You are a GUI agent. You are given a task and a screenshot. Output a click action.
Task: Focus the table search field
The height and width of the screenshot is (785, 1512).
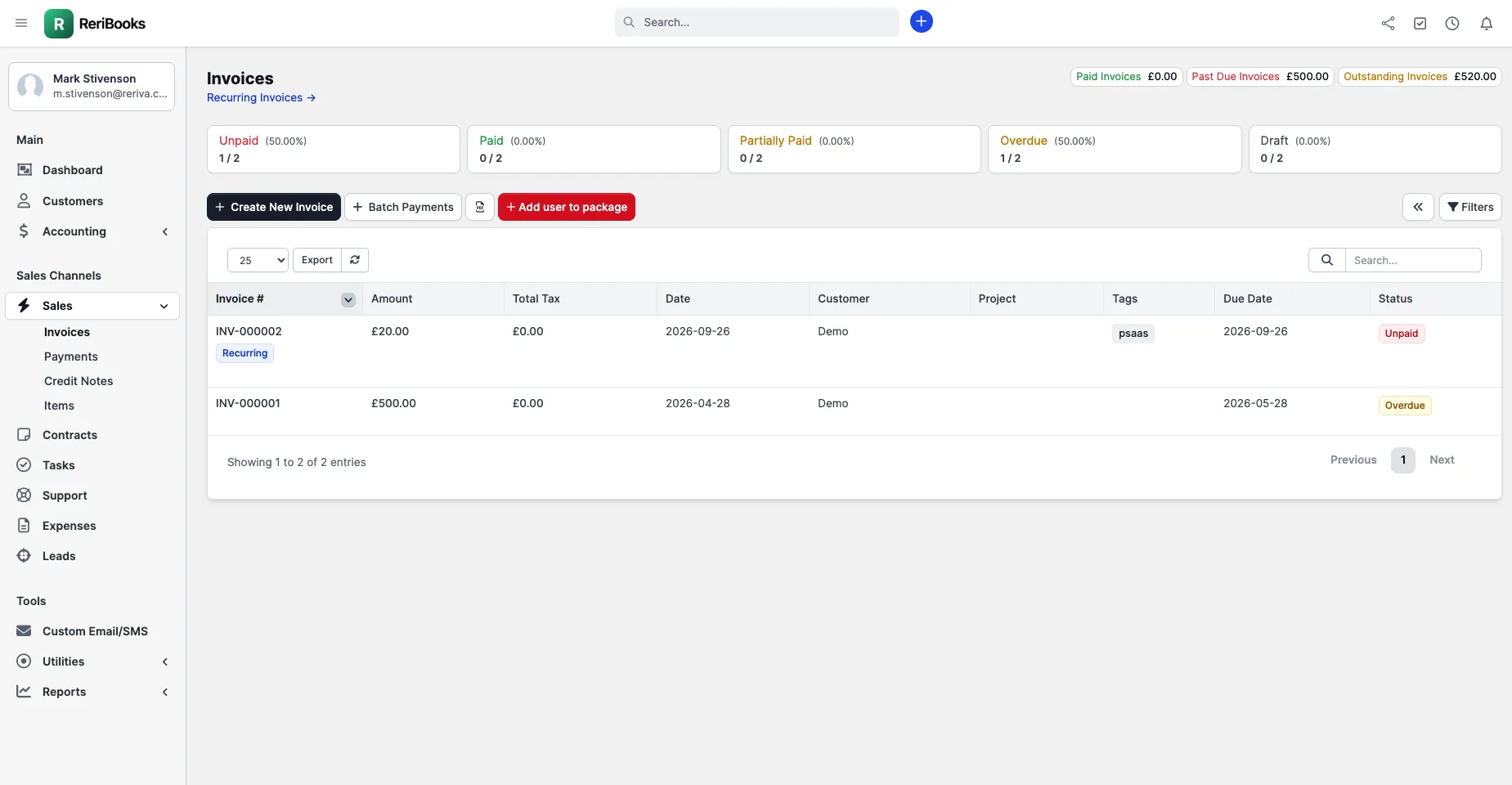click(1413, 260)
